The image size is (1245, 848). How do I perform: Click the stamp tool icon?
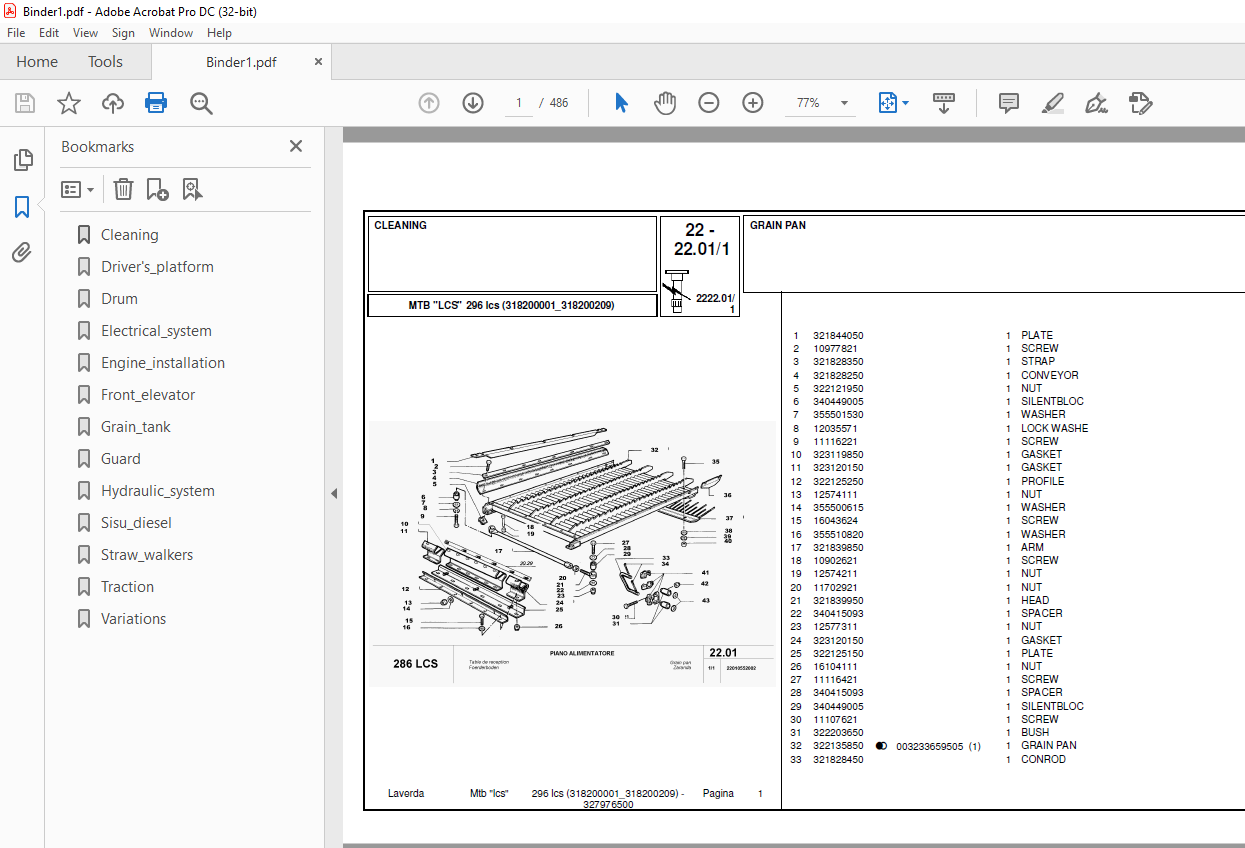coord(1141,103)
